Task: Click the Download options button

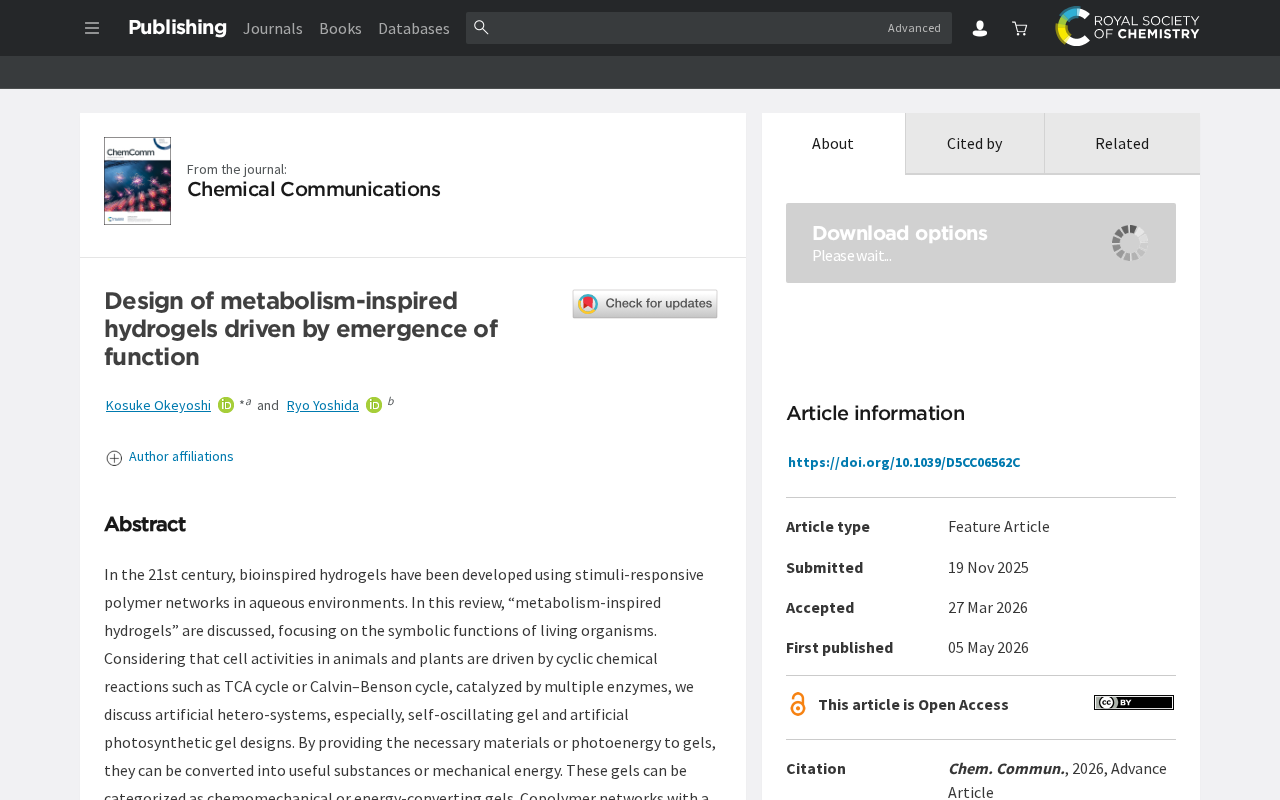Action: coord(981,243)
